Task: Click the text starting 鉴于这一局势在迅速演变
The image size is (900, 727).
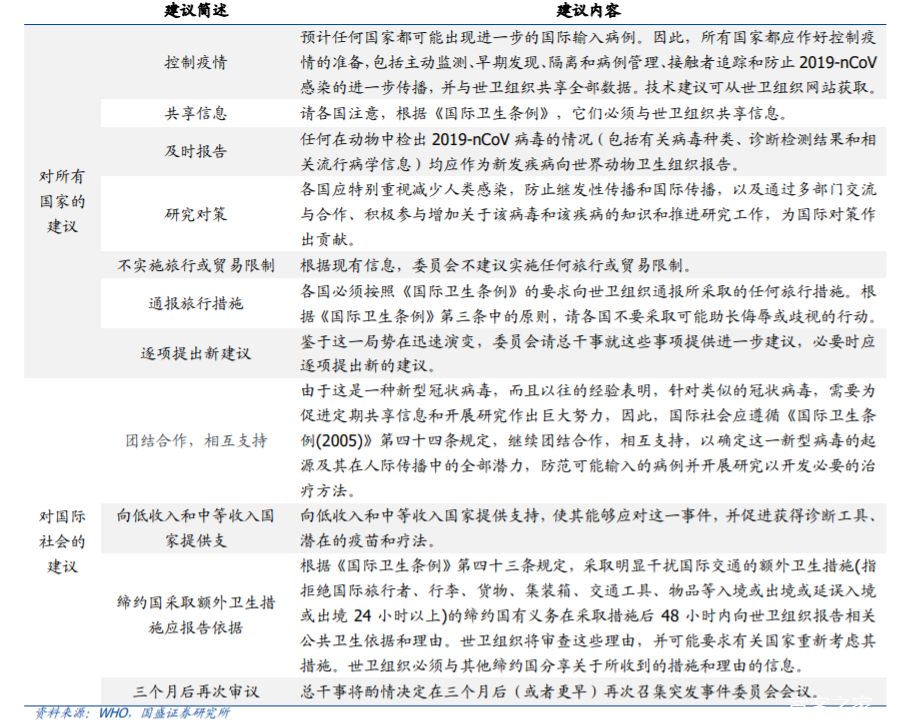Action: 588,353
